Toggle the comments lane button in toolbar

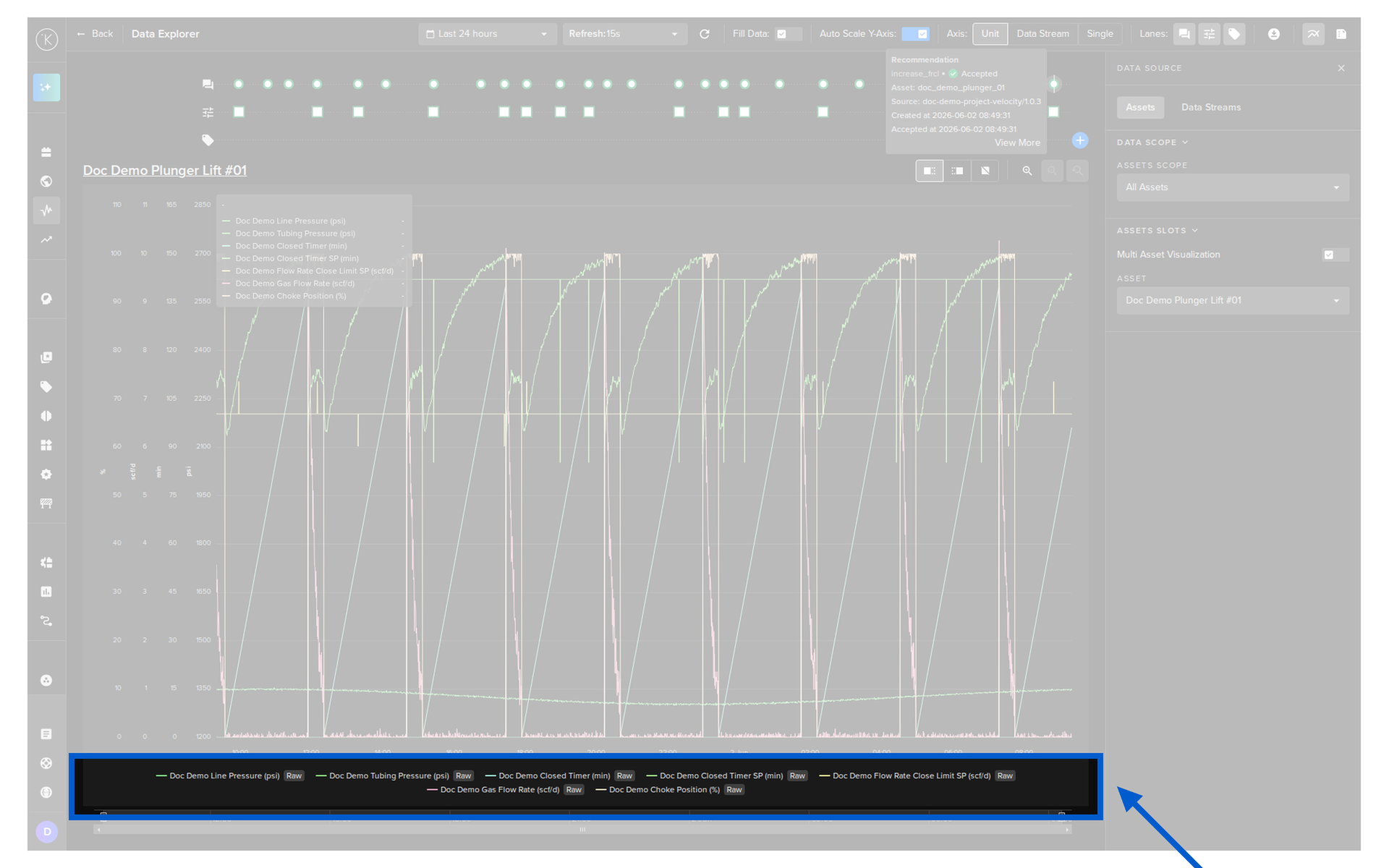pyautogui.click(x=1184, y=34)
